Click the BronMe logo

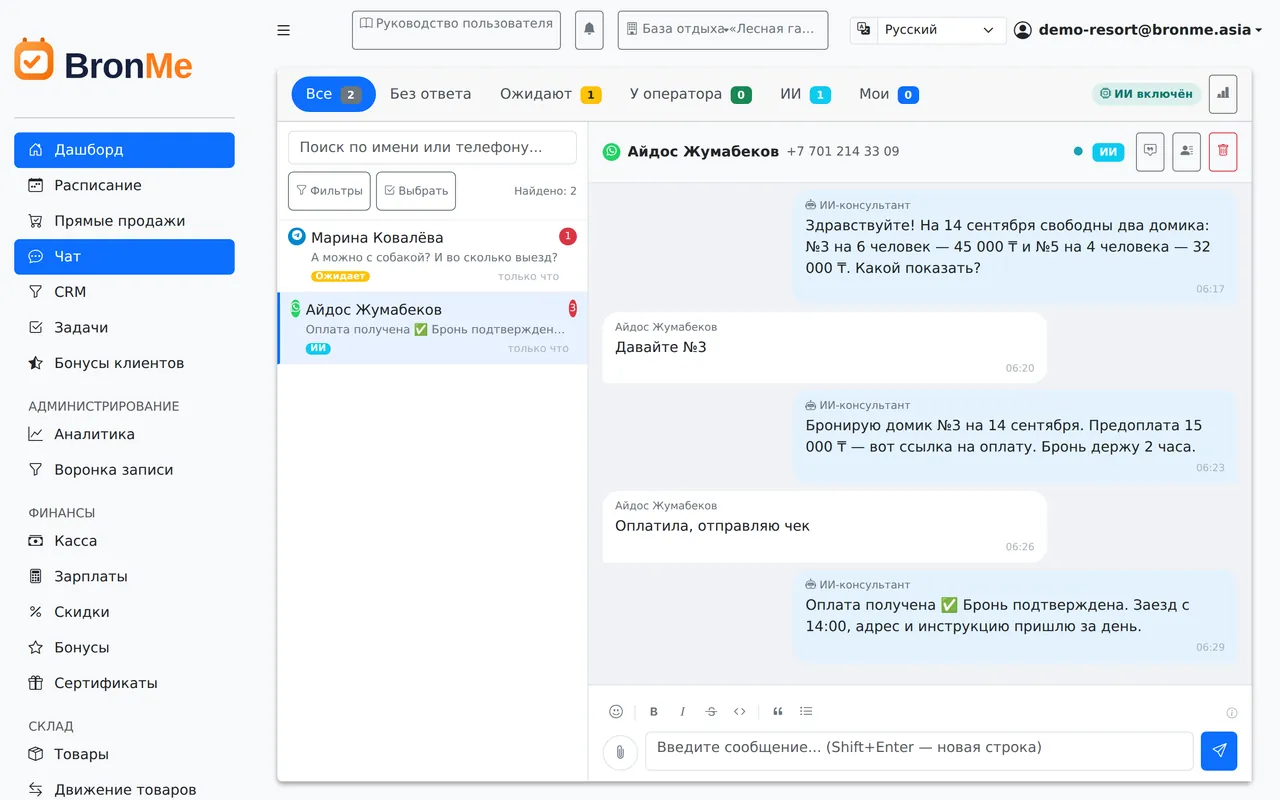click(x=104, y=62)
